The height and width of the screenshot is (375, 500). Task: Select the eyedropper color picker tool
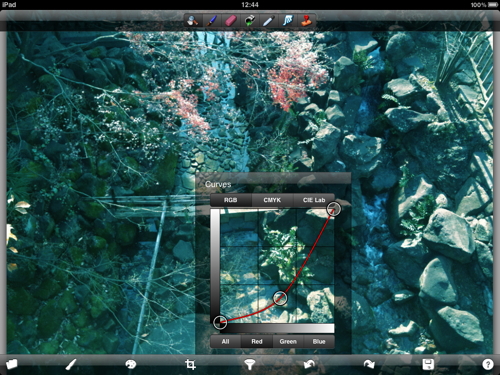point(268,21)
